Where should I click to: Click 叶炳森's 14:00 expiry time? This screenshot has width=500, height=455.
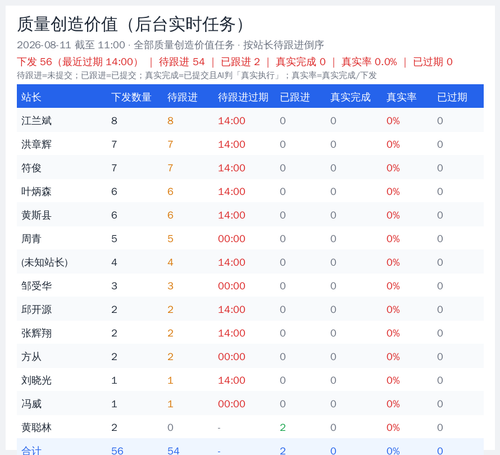click(x=231, y=192)
